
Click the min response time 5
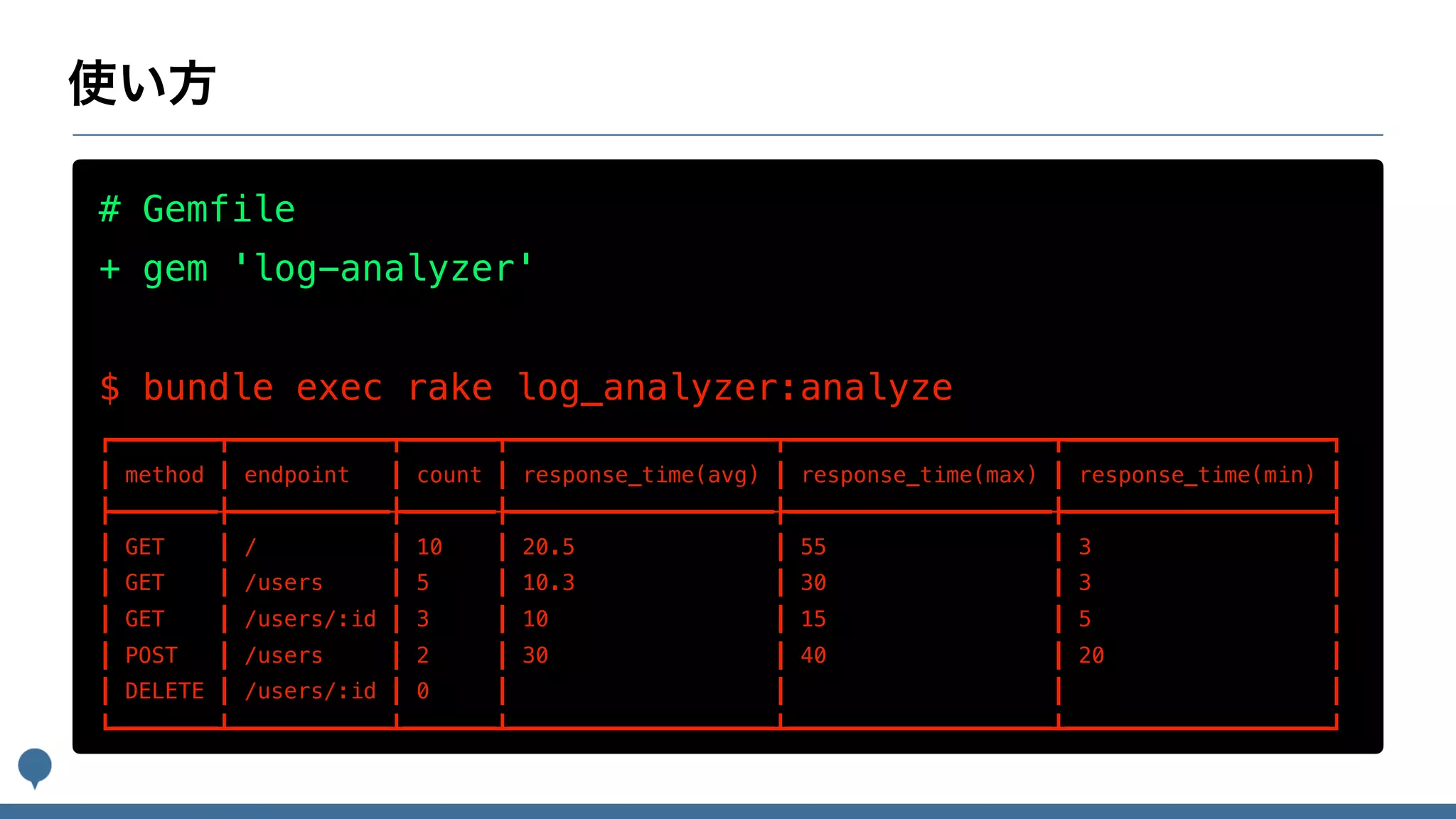(x=1085, y=619)
